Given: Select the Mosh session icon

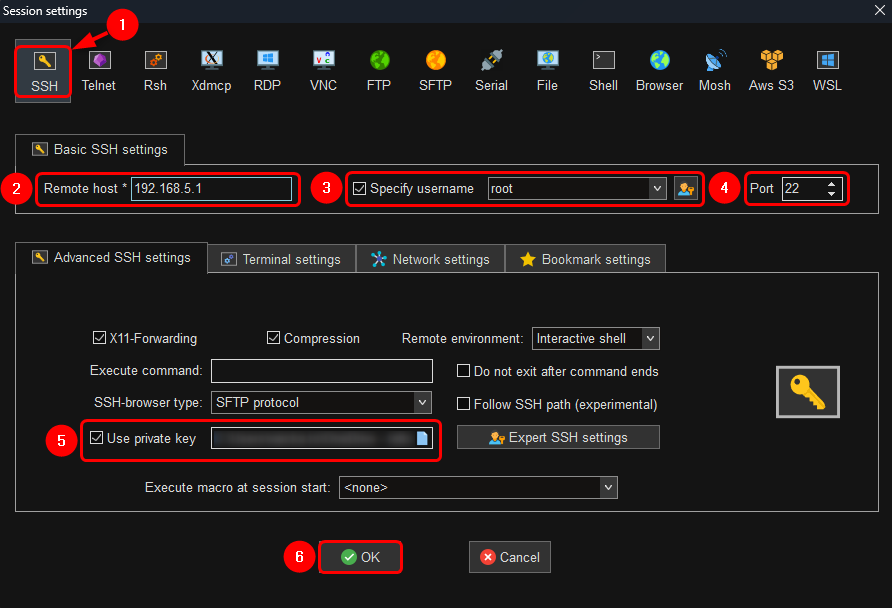Looking at the screenshot, I should [714, 70].
